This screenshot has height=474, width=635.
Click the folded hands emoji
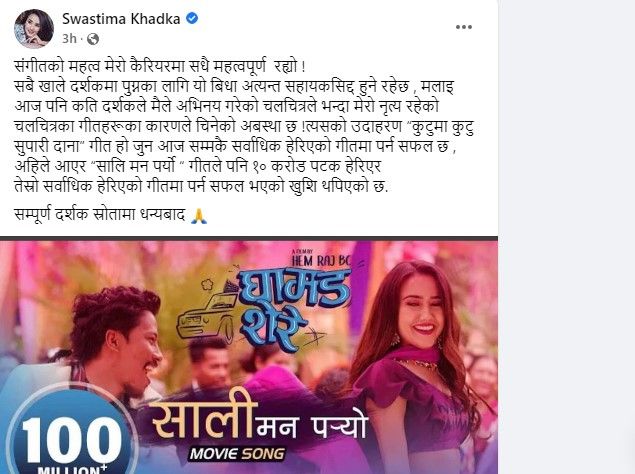(x=198, y=215)
